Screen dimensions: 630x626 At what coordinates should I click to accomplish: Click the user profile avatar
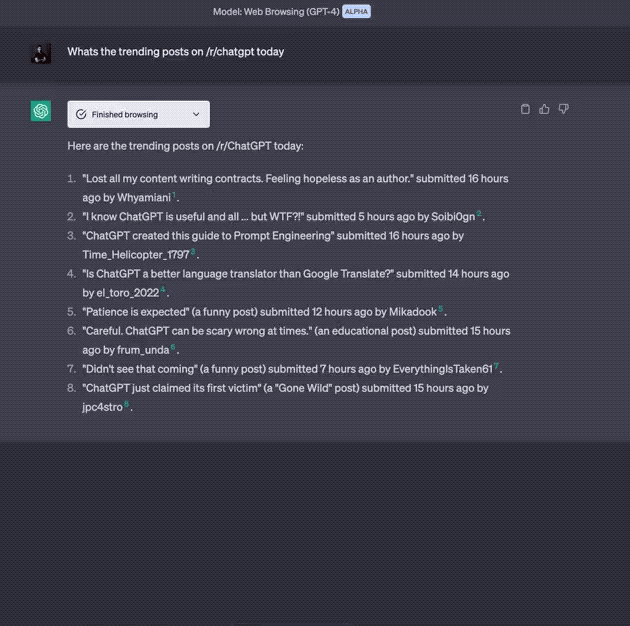pyautogui.click(x=41, y=53)
